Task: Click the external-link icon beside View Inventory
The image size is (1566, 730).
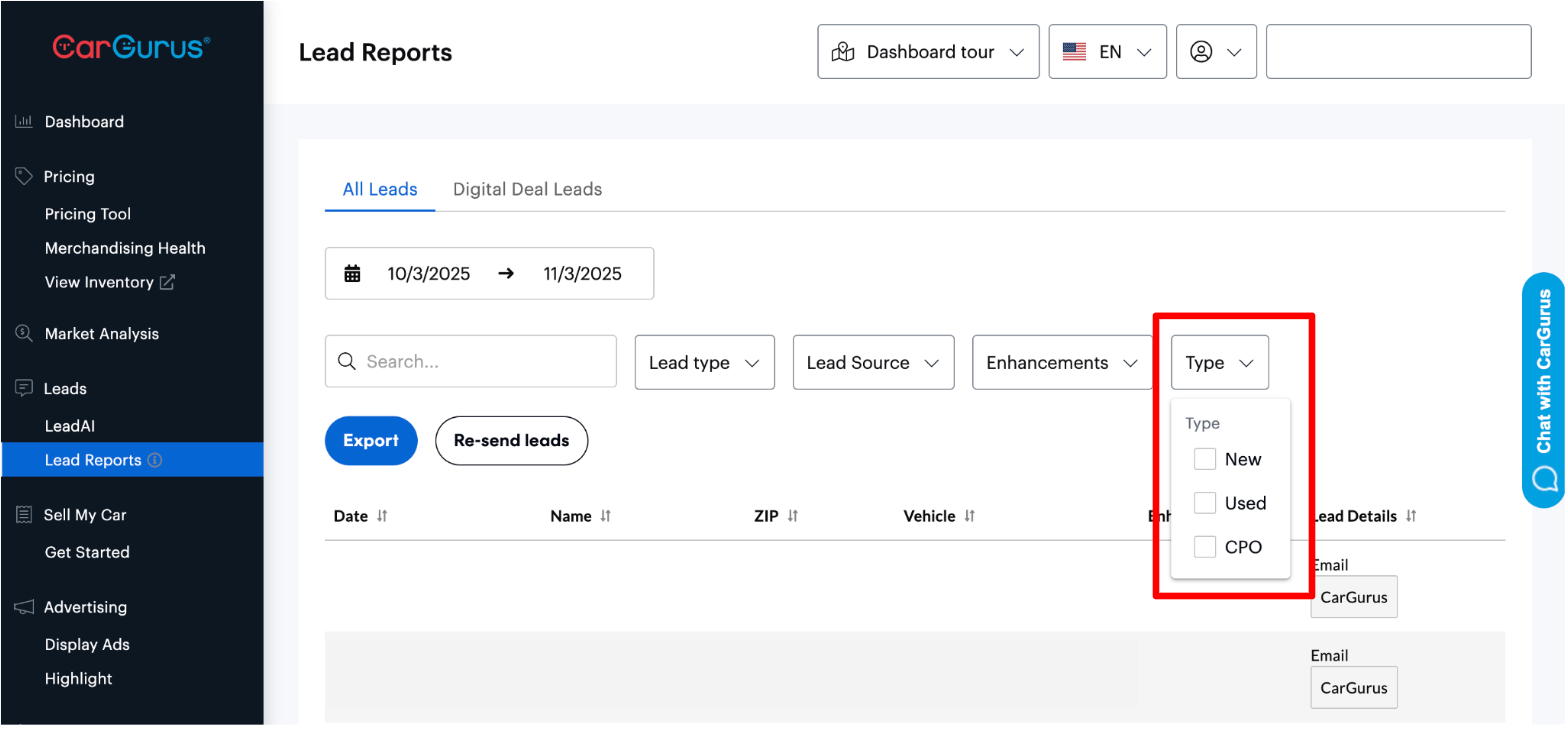Action: click(167, 282)
